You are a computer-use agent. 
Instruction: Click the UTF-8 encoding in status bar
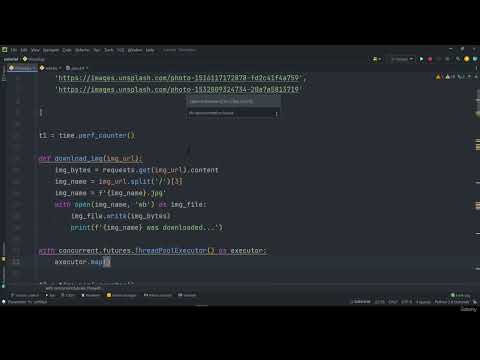coord(407,302)
